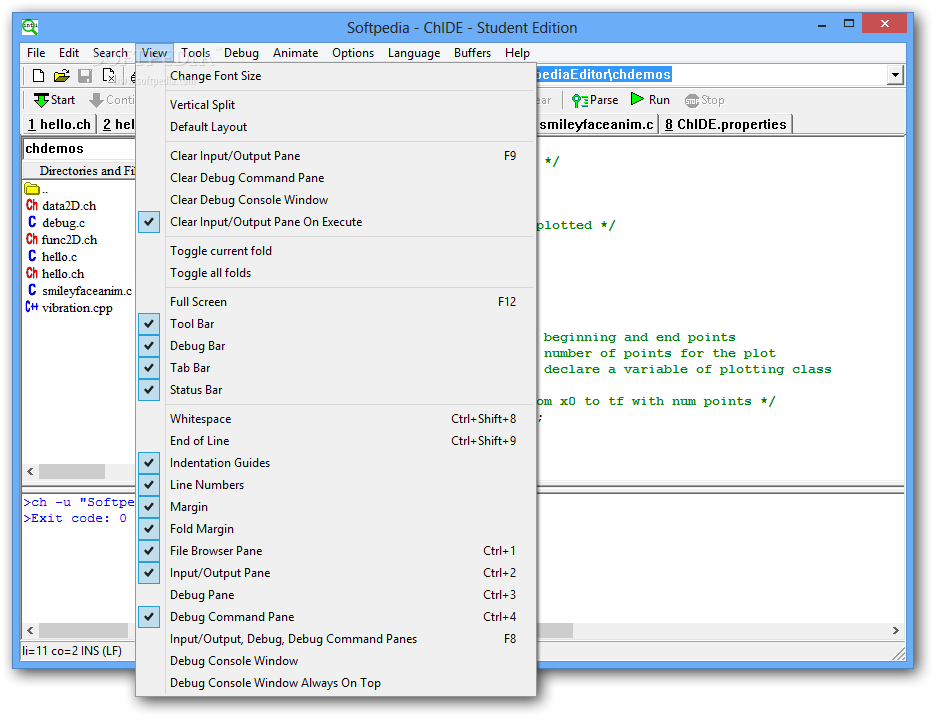Click the Close file icon

(108, 76)
